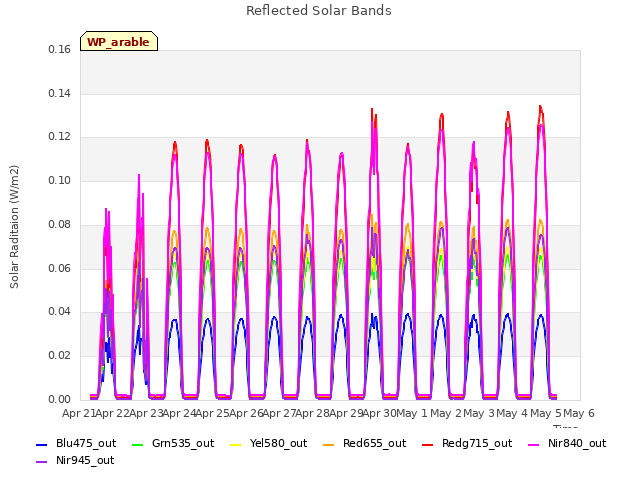This screenshot has height=480, width=640.
Task: Click the Redg715_out legend label
Action: pyautogui.click(x=477, y=443)
